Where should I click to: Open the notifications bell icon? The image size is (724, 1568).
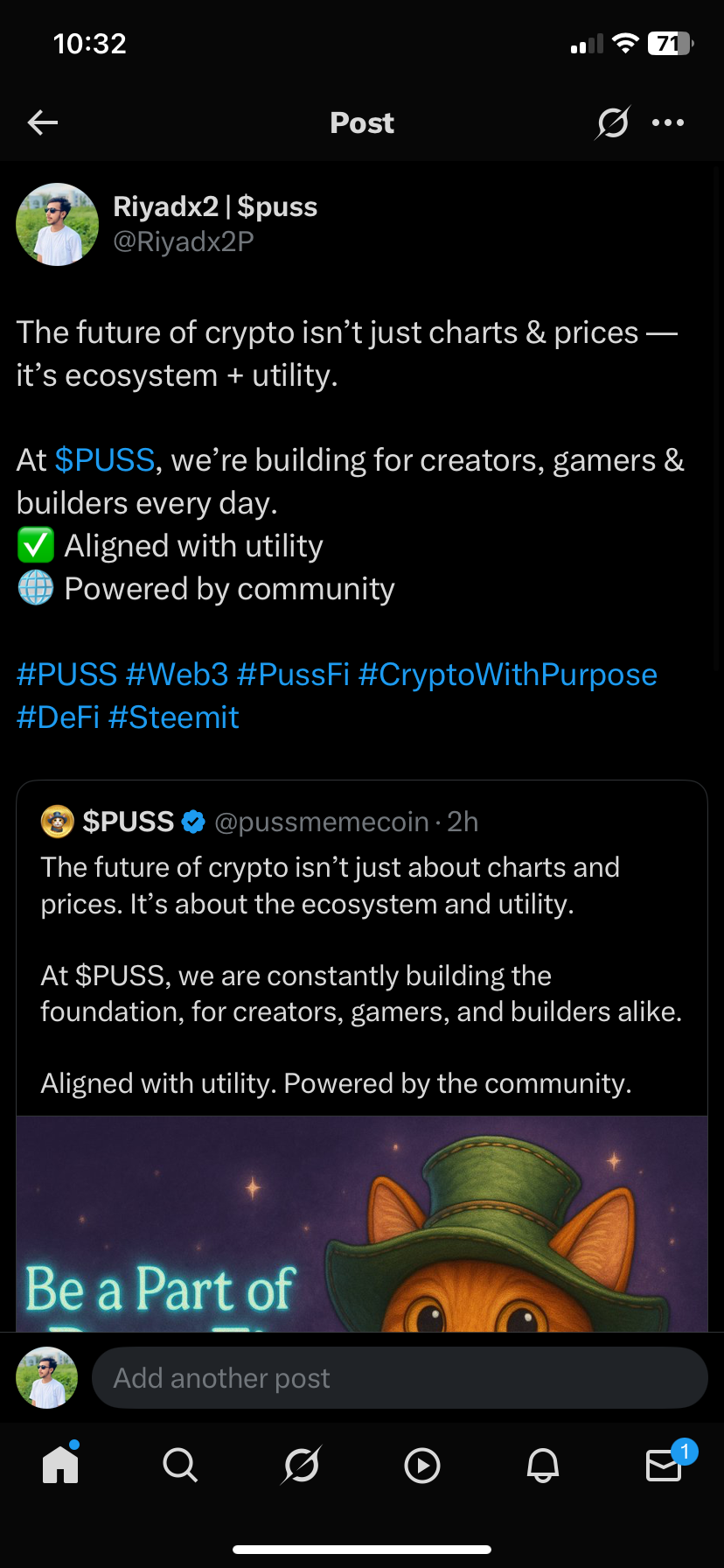(x=543, y=1465)
